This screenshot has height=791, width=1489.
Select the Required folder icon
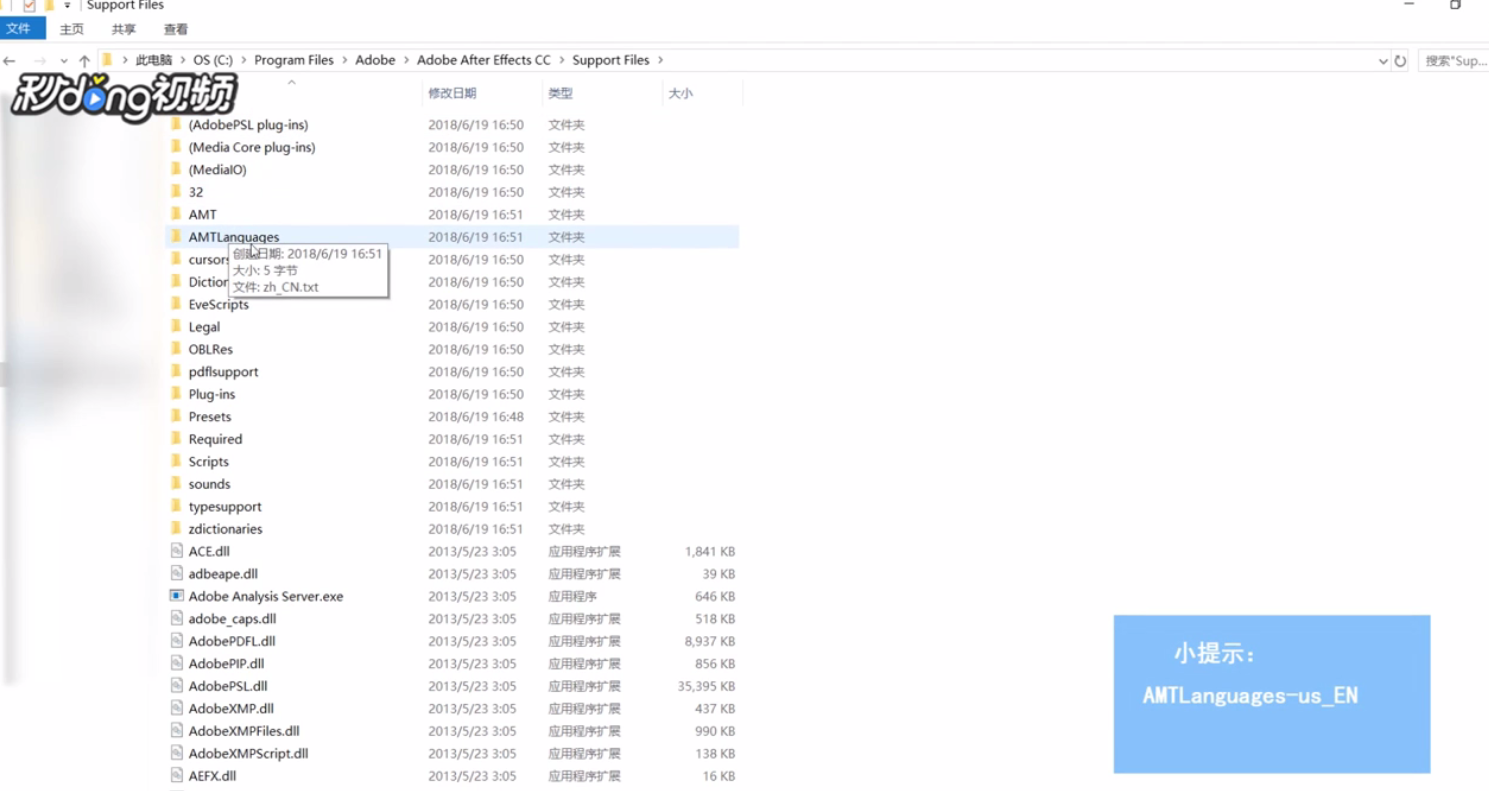[x=176, y=439]
